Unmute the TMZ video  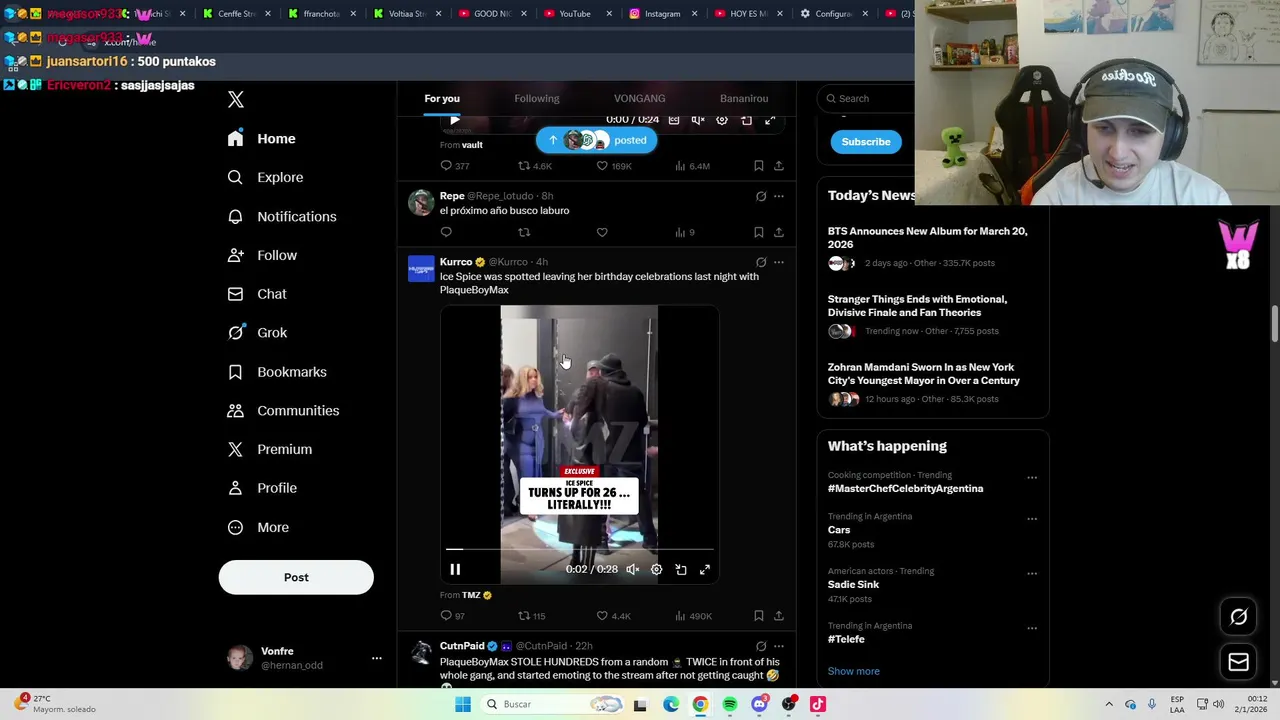[632, 569]
